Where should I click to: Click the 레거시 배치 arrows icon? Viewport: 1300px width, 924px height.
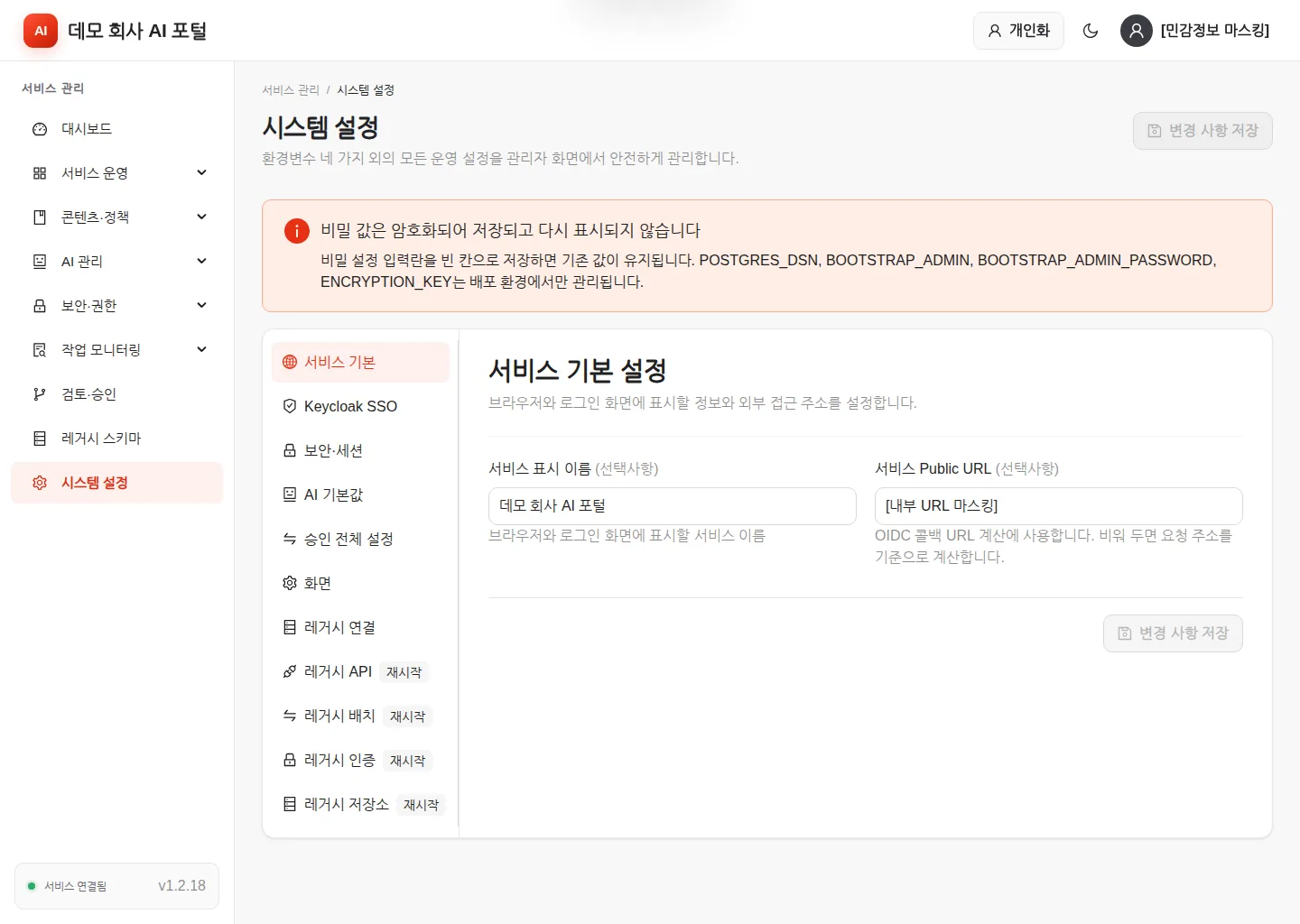tap(290, 716)
